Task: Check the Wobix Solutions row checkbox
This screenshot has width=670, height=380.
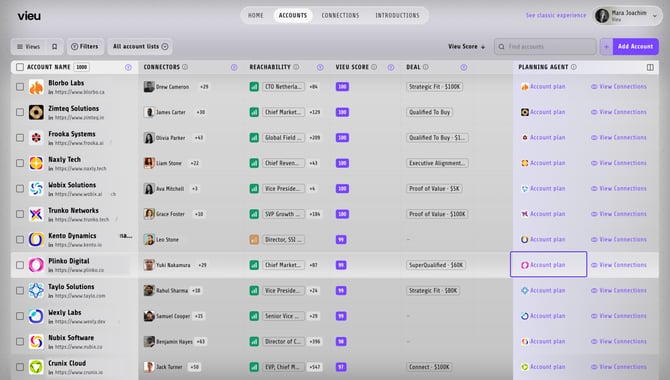Action: click(x=20, y=189)
